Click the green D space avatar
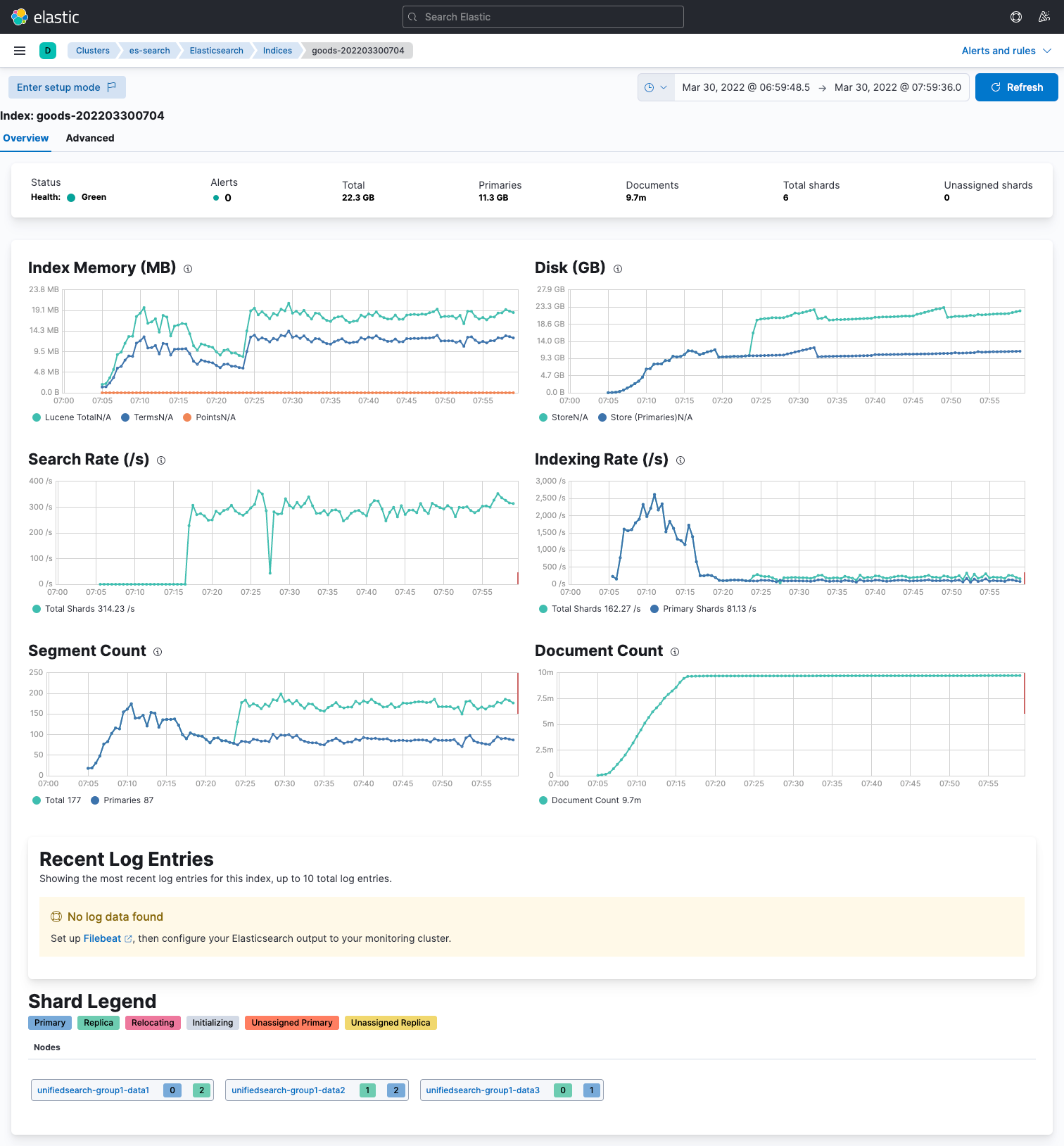Screen dimensions: 1064x1146 48,51
